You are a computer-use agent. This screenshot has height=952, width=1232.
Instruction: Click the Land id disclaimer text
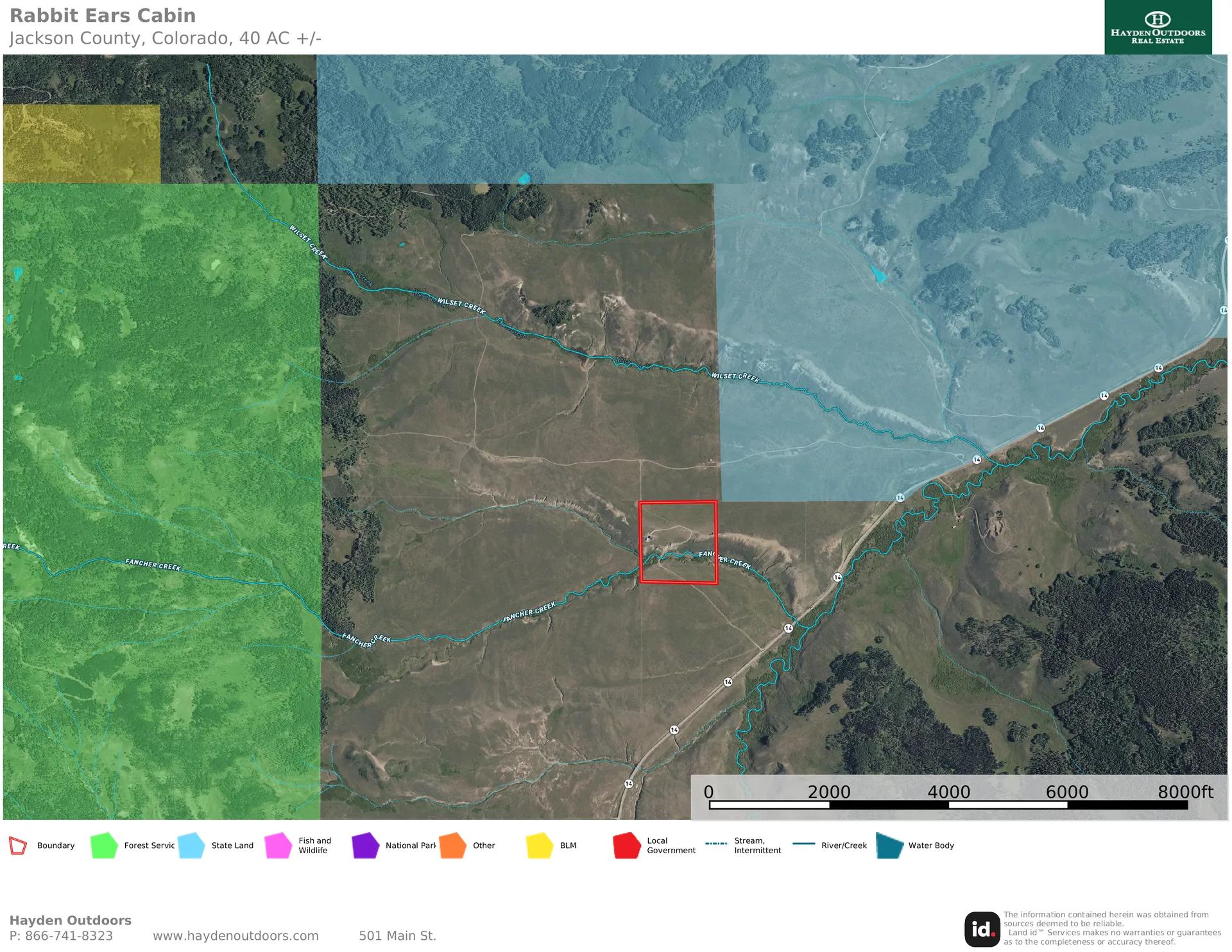pyautogui.click(x=1112, y=928)
